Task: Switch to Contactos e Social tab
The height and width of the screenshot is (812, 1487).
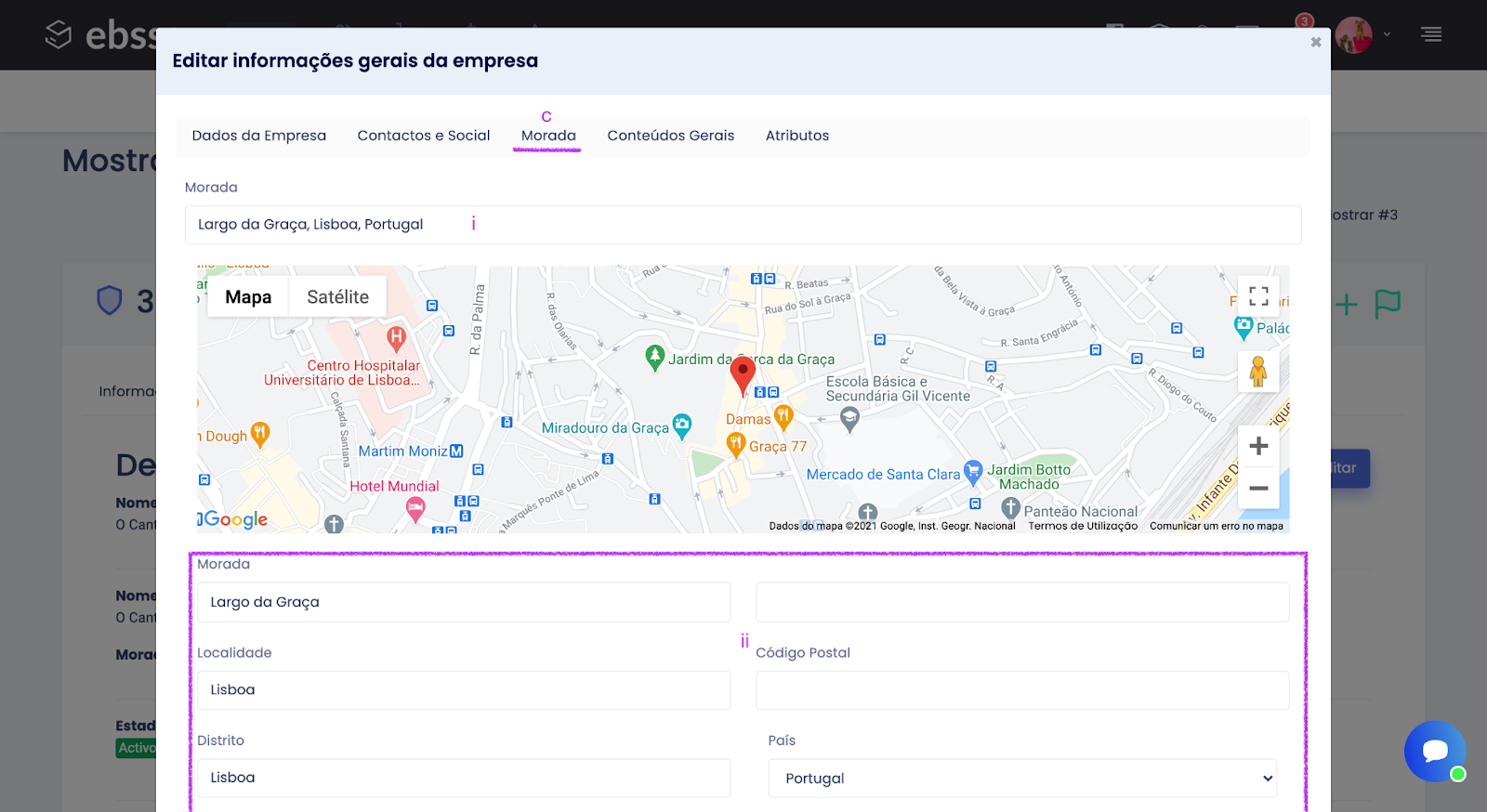Action: coord(424,136)
